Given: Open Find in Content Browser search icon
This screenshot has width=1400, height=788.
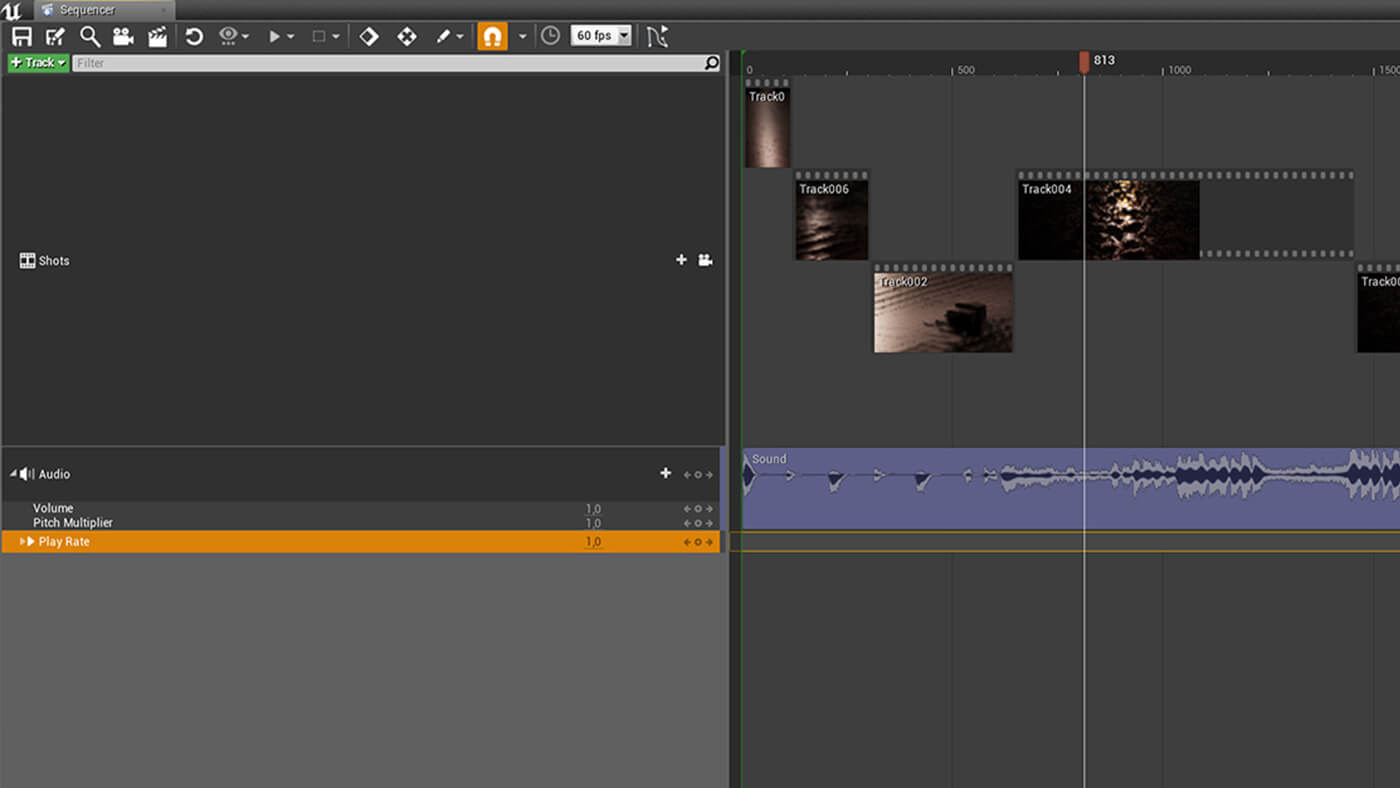Looking at the screenshot, I should pyautogui.click(x=89, y=36).
